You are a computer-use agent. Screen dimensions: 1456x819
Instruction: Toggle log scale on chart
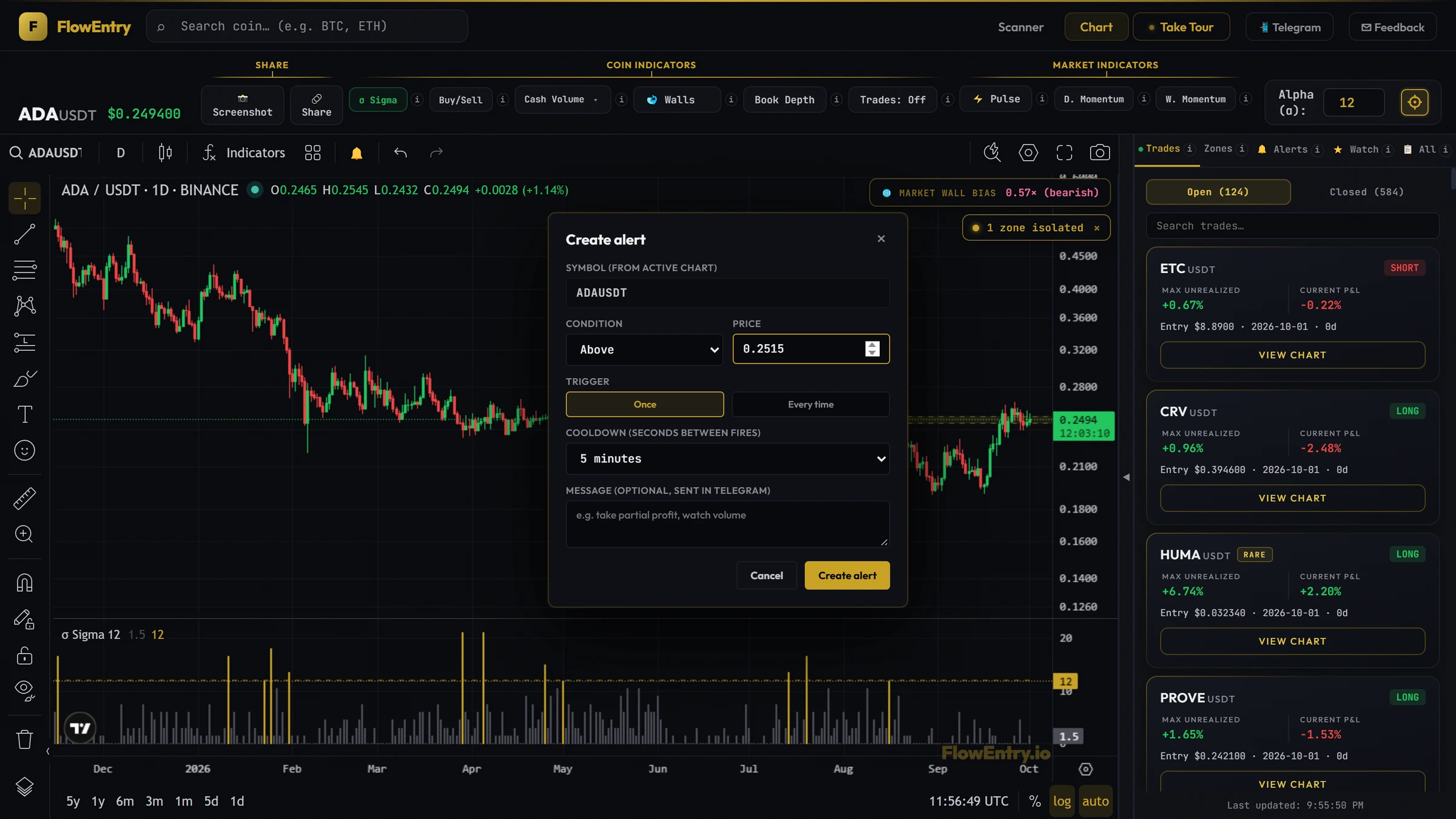point(1062,801)
